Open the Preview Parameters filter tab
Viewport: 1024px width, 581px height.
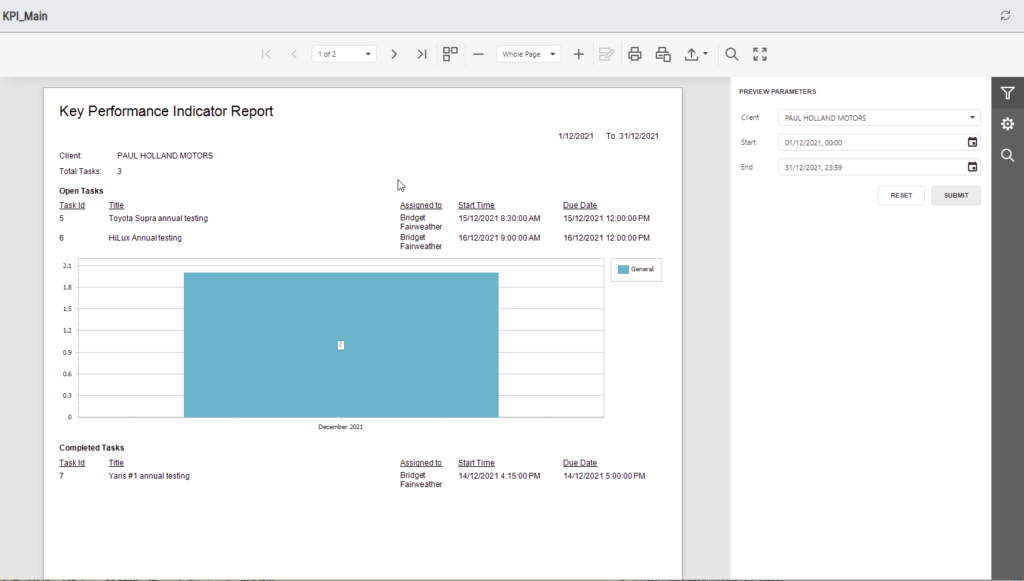click(1008, 93)
